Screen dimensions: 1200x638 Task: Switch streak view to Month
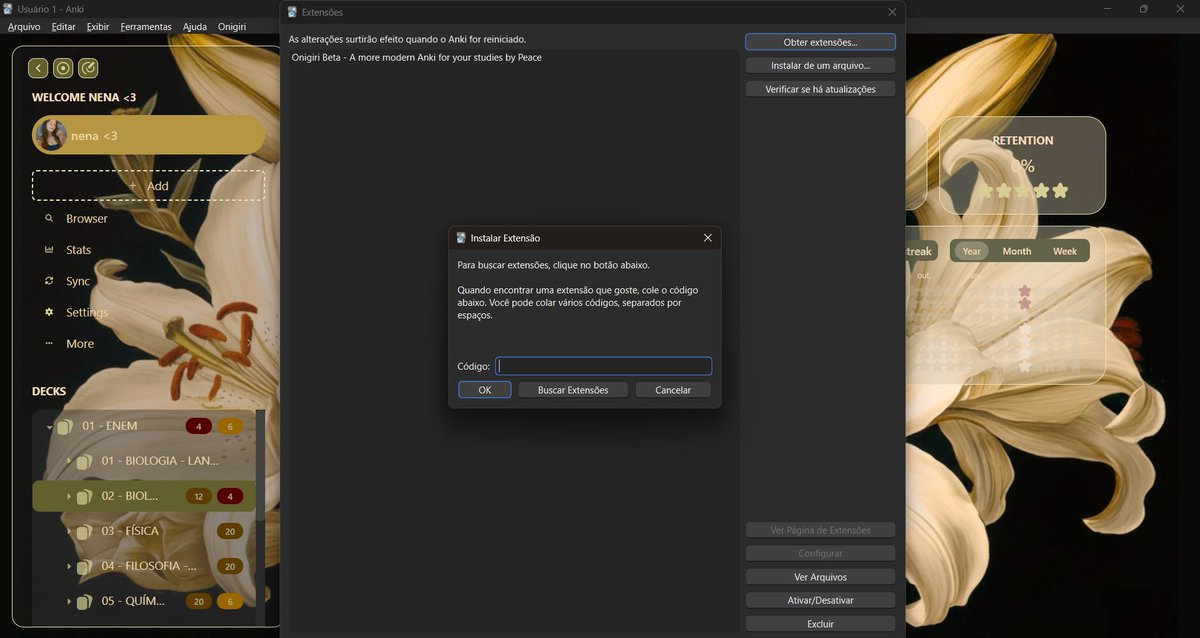point(1017,251)
